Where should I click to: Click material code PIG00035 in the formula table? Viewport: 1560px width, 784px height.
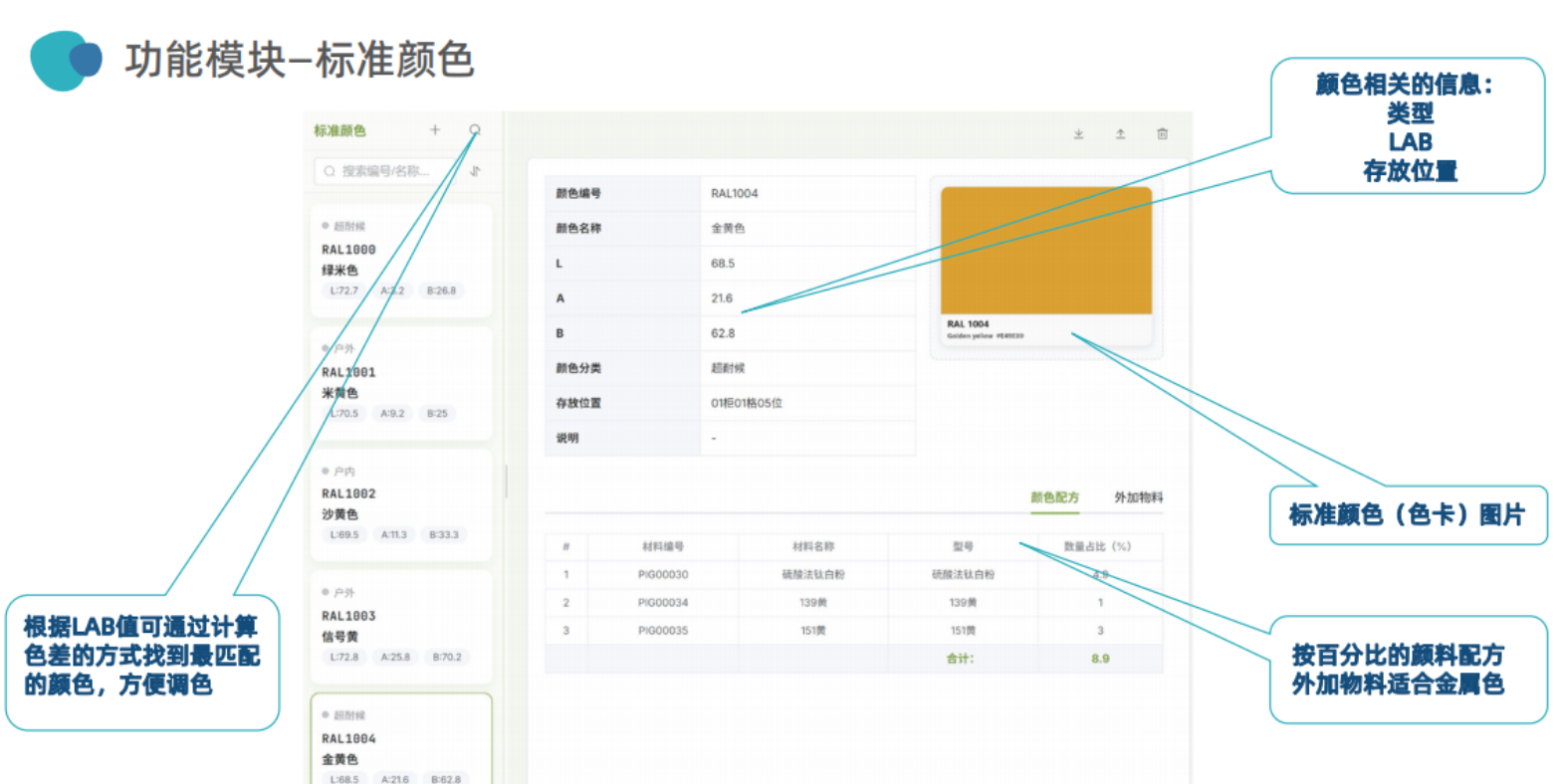pos(663,631)
